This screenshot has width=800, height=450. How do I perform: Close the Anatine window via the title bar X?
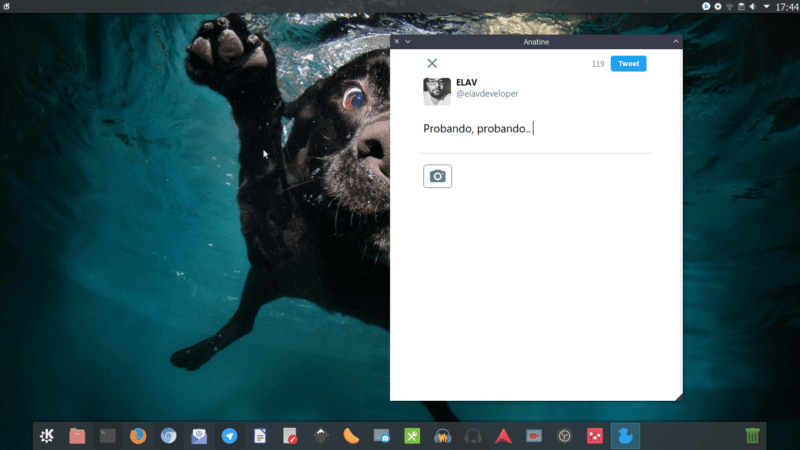pos(396,42)
